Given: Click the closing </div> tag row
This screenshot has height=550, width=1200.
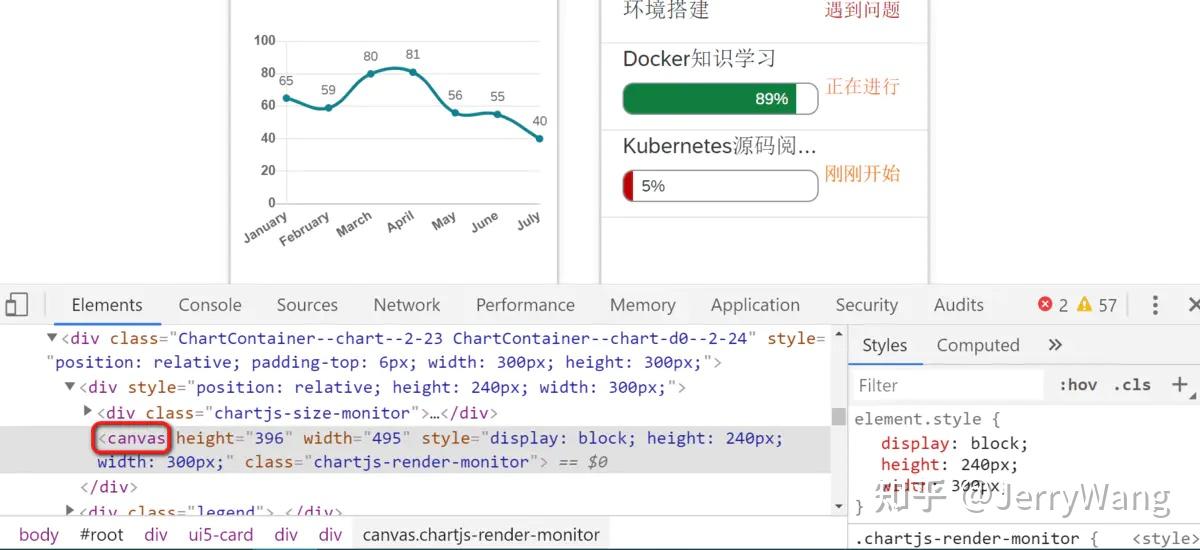Looking at the screenshot, I should point(108,487).
